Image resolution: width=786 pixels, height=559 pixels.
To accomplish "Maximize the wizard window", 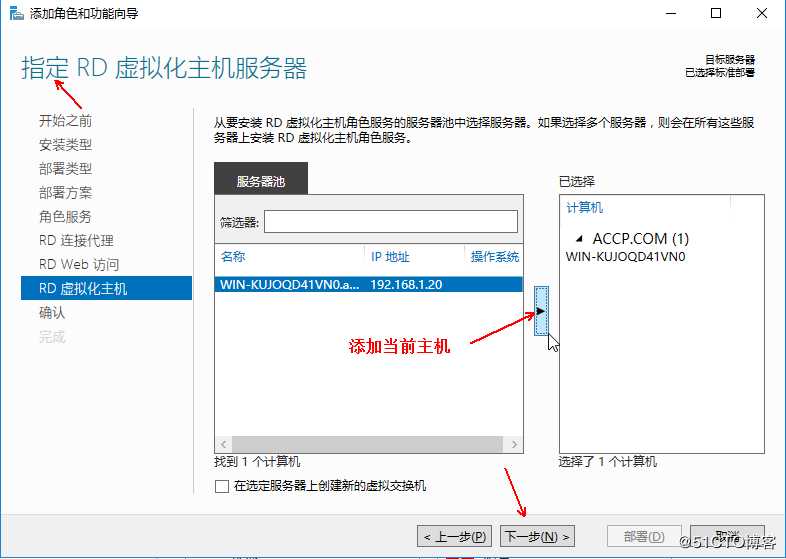I will click(716, 13).
